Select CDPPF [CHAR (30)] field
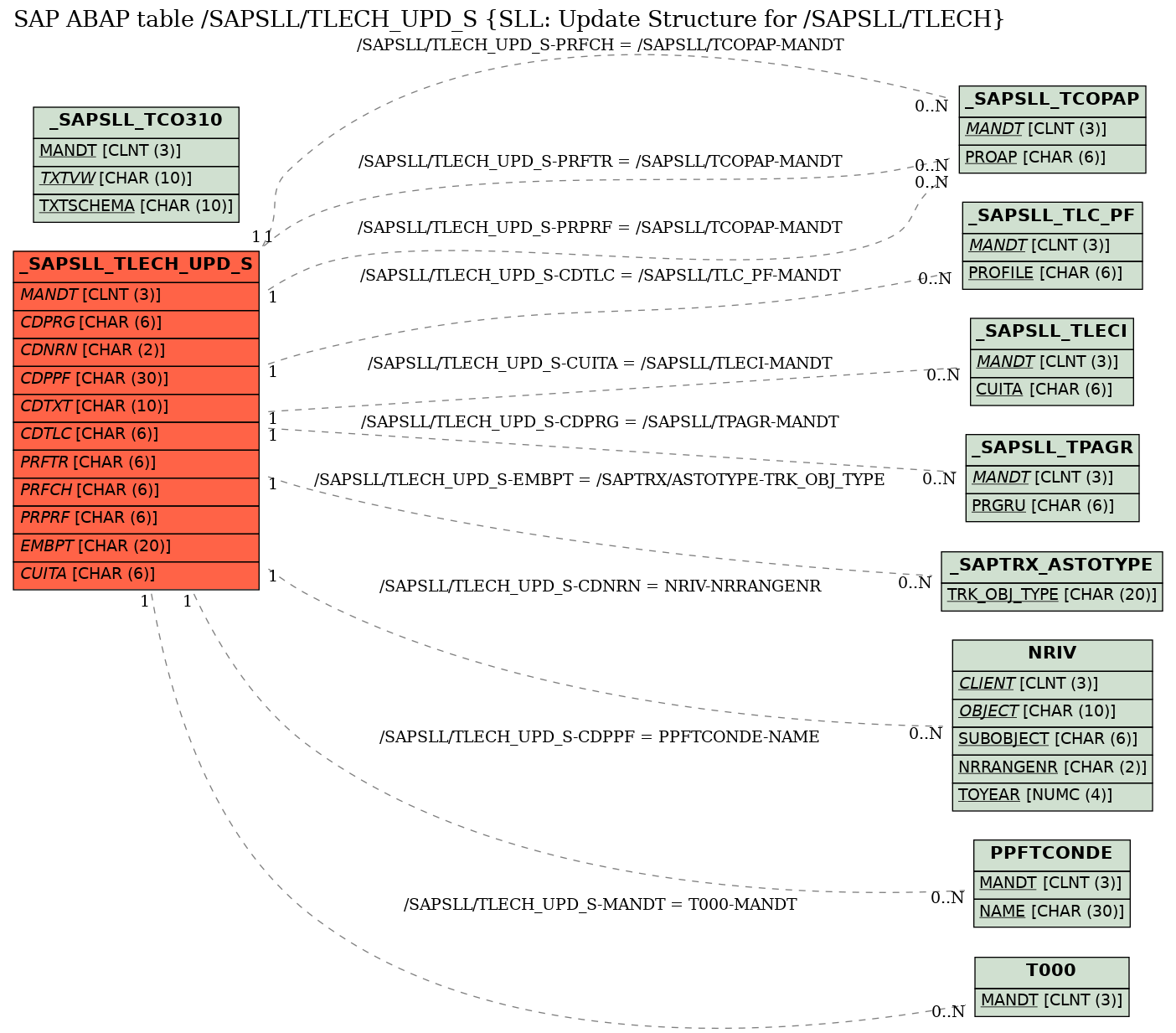 [x=136, y=380]
